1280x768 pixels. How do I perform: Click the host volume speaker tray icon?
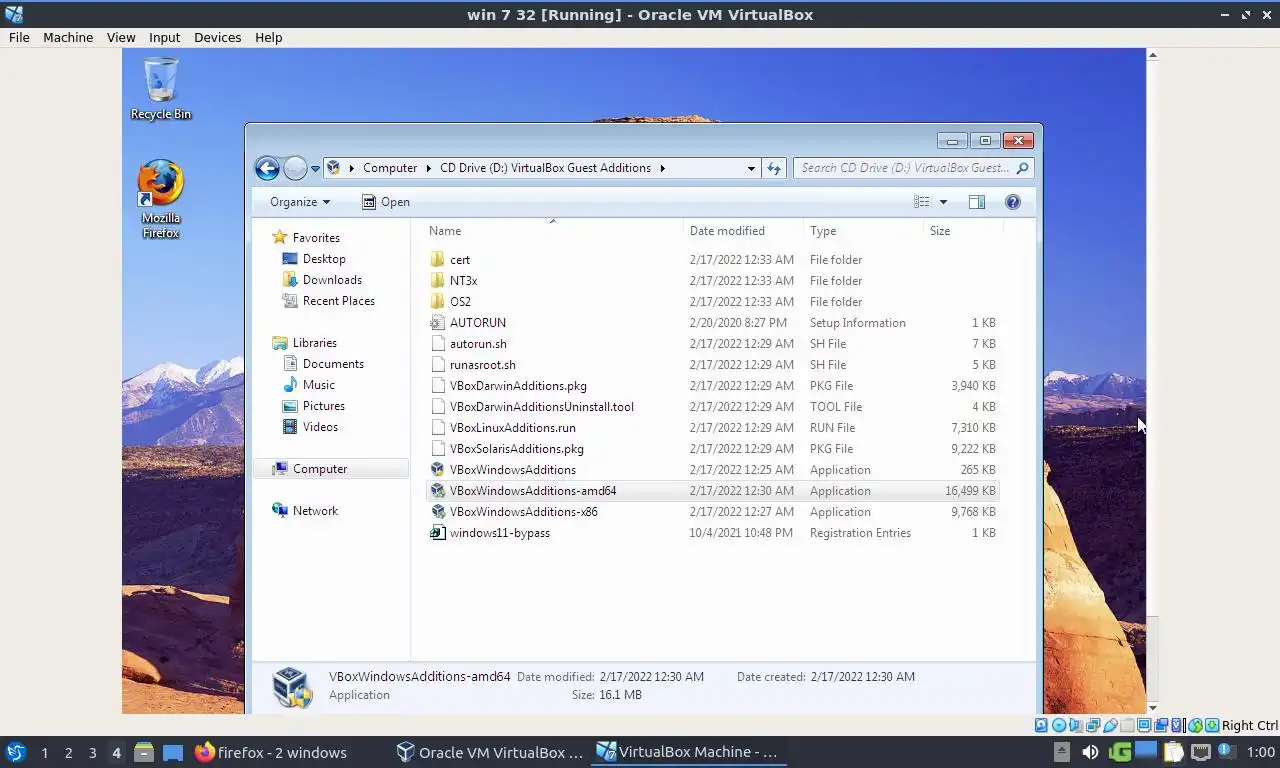click(x=1090, y=752)
